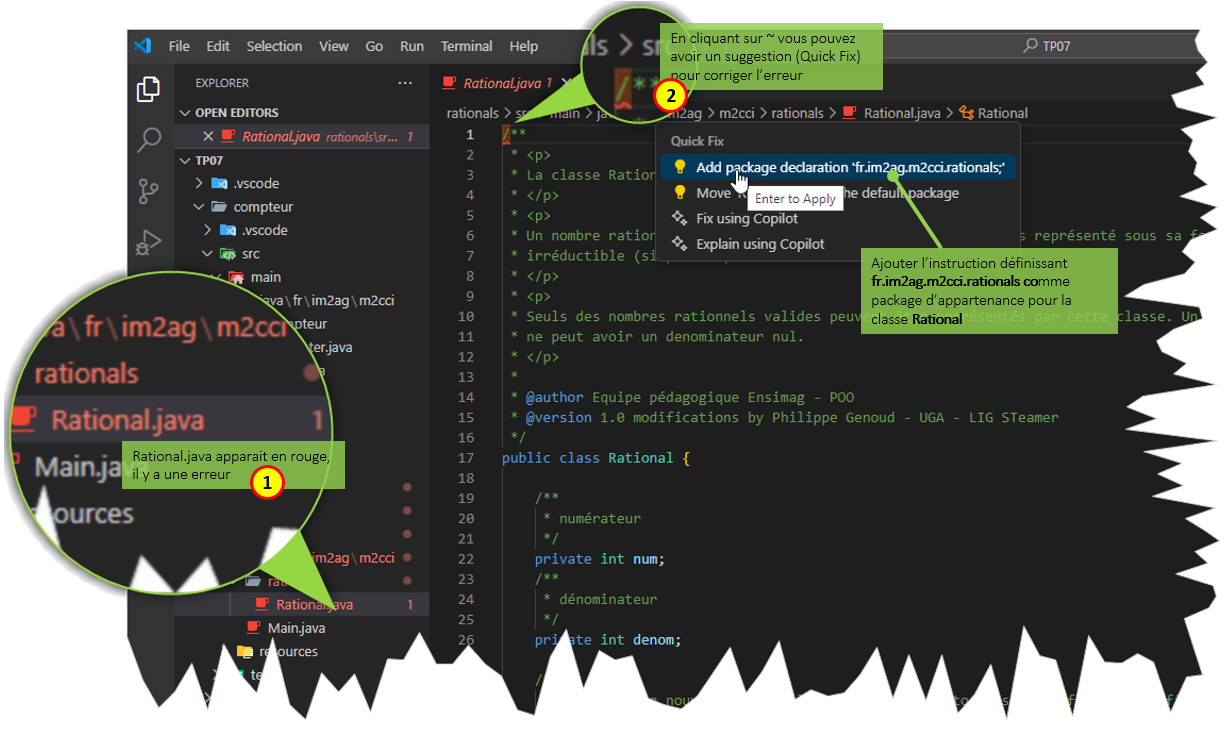Close Rational.java in Open Editors list
This screenshot has width=1227, height=730.
[x=208, y=136]
